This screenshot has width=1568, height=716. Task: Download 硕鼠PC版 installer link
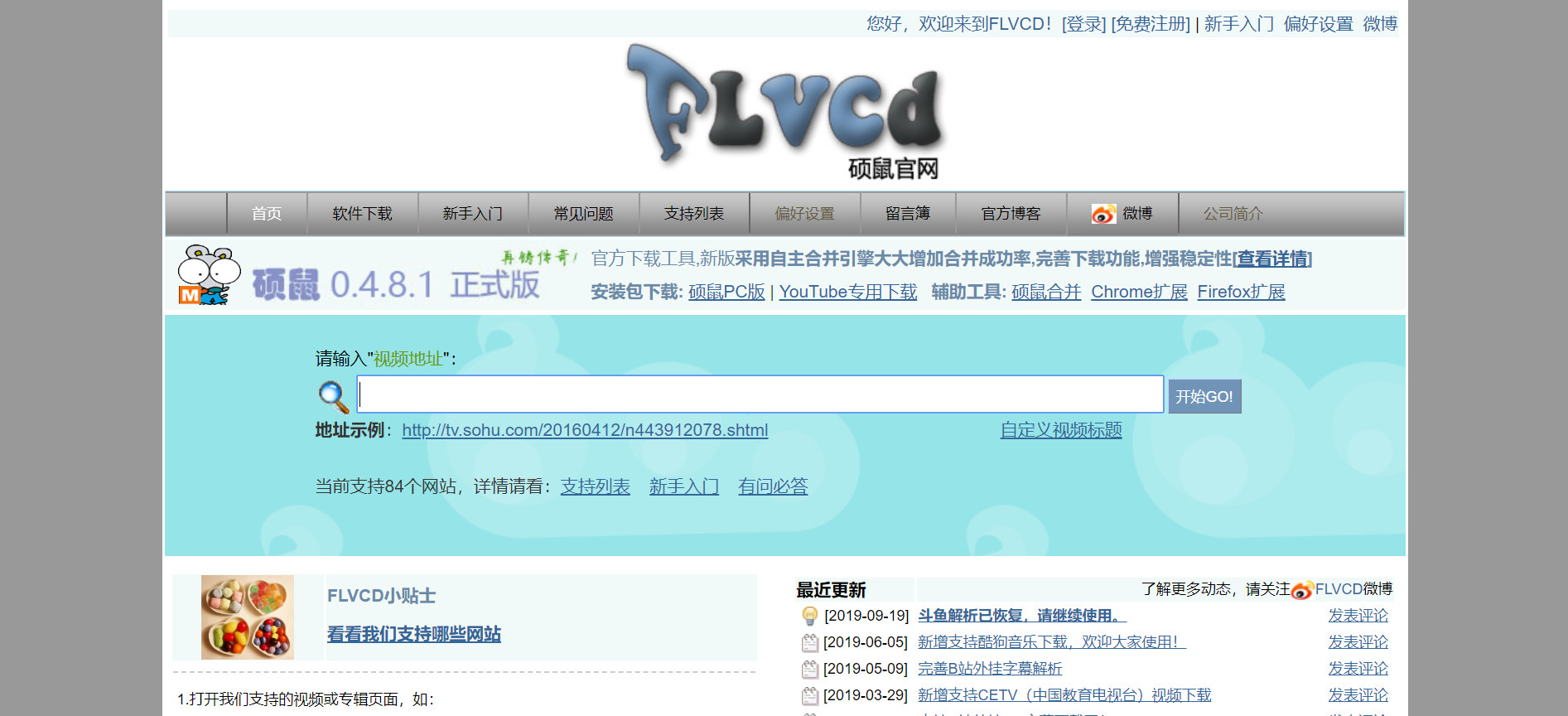(726, 292)
